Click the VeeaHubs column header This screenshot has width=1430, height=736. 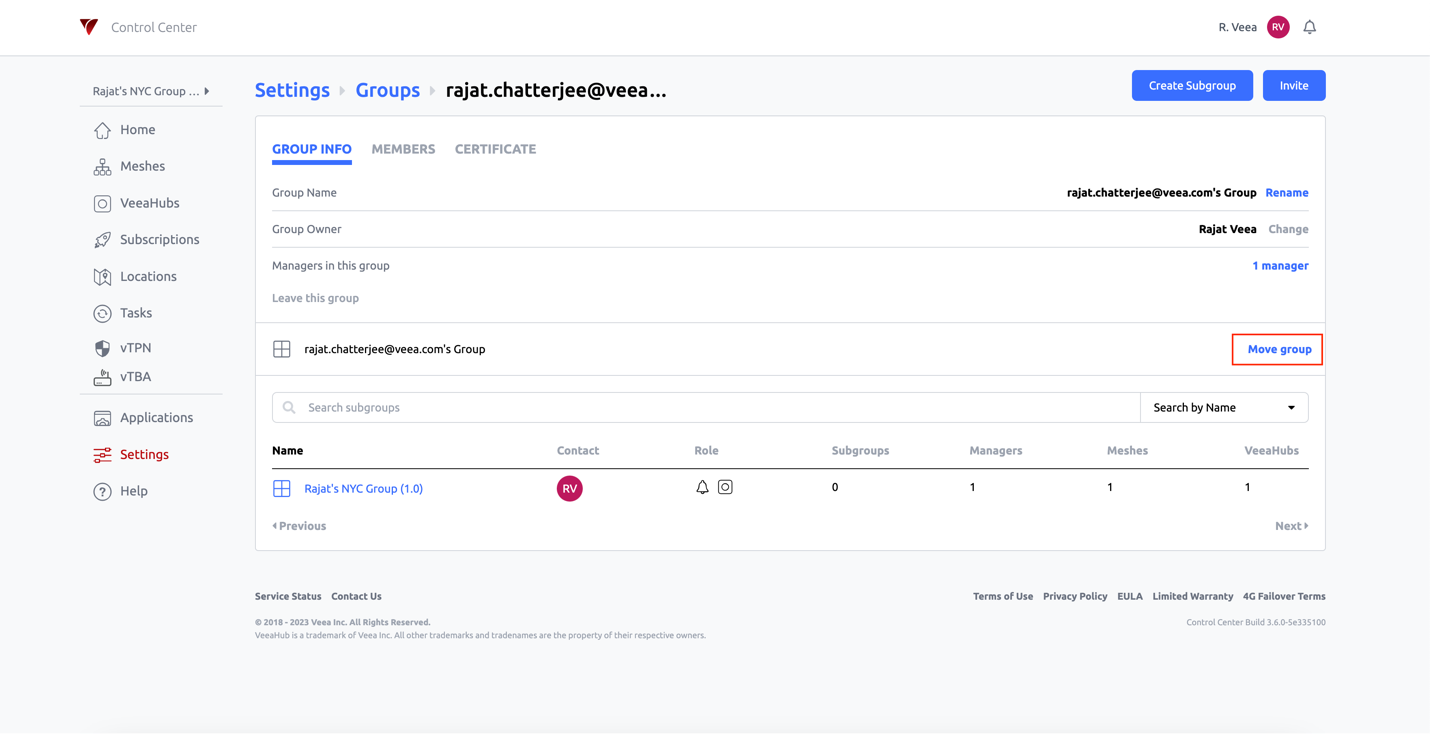1271,451
